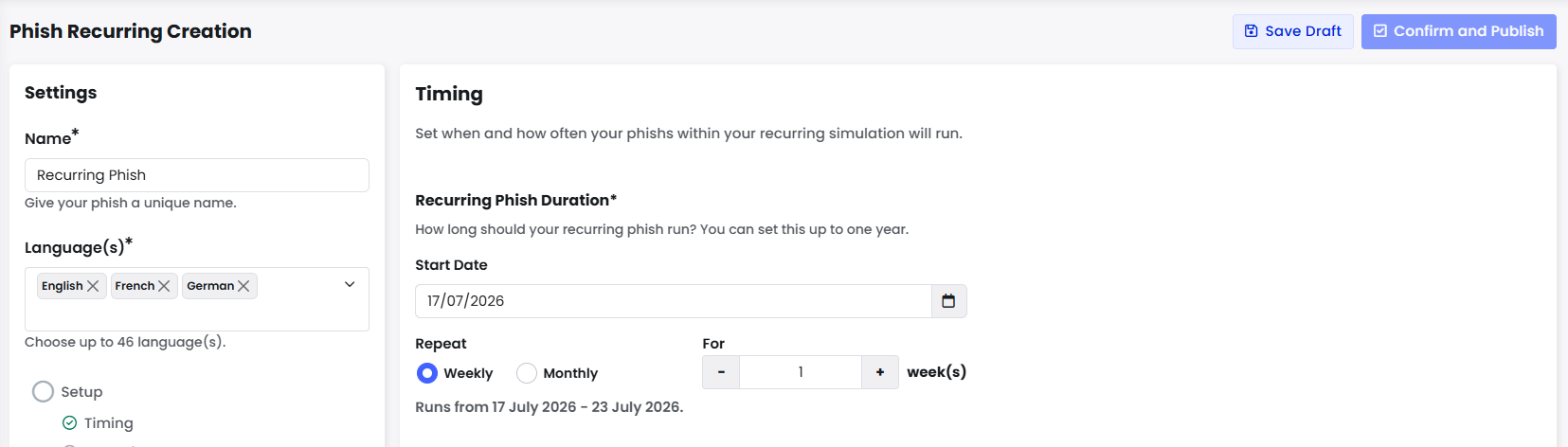Screen dimensions: 1568x447
Task: Click the Start Date text field
Action: 674,301
